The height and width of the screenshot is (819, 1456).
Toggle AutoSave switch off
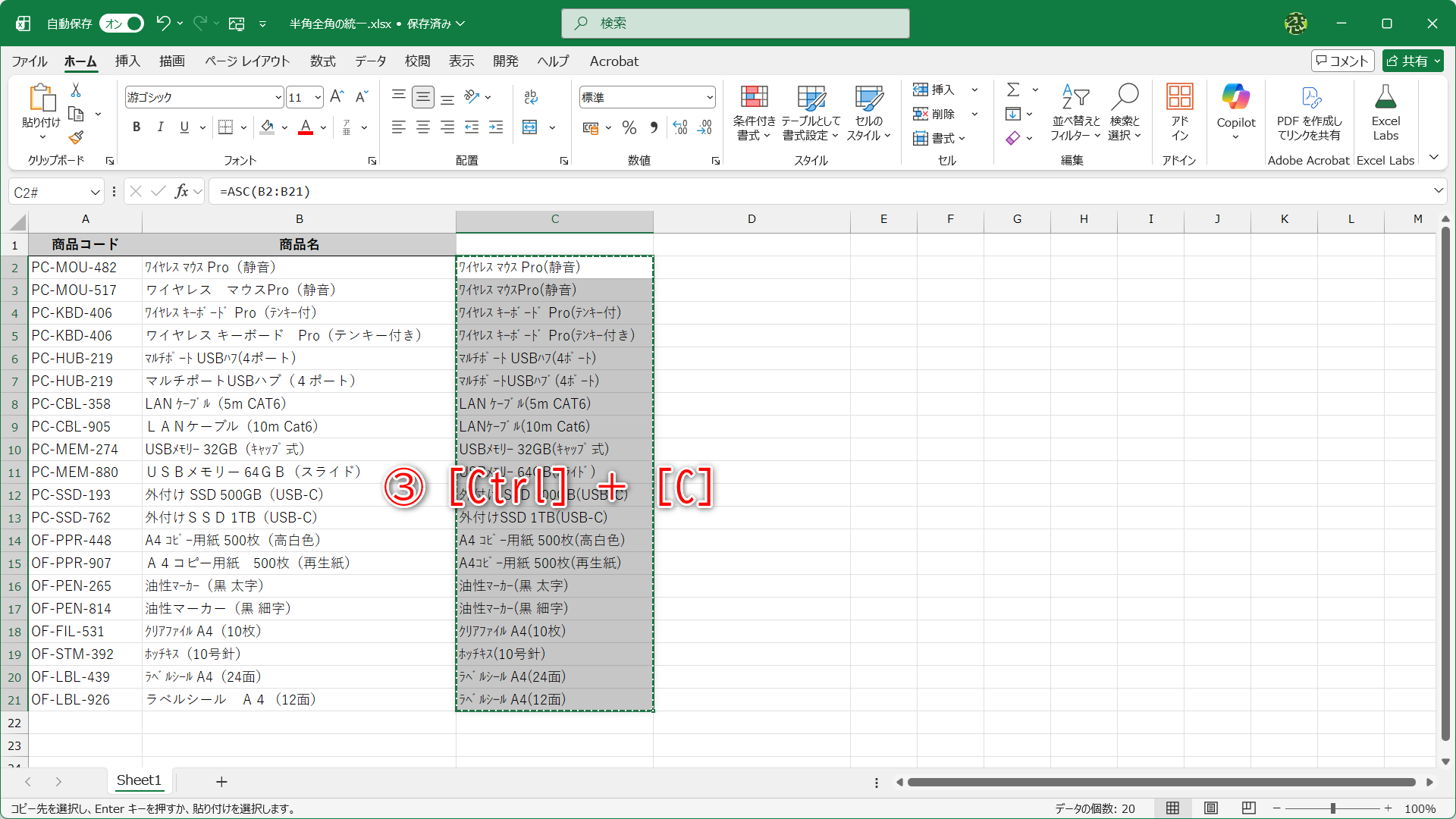(123, 24)
